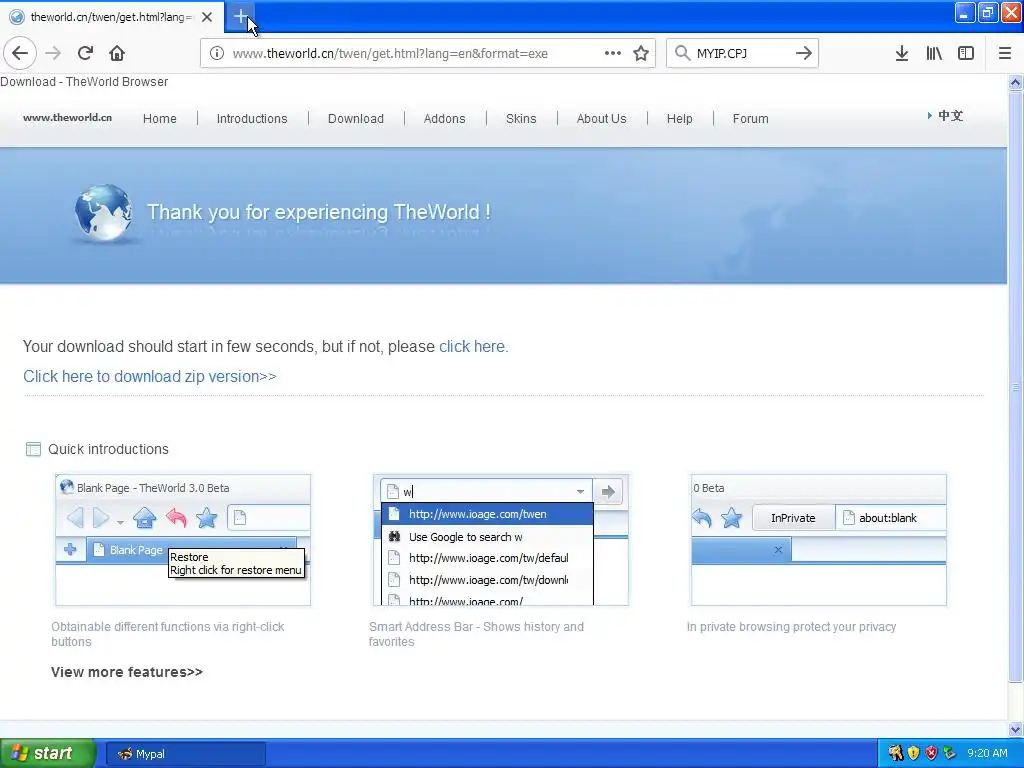Screen dimensions: 1024x768
Task: Click the red shield tray icon
Action: 931,754
